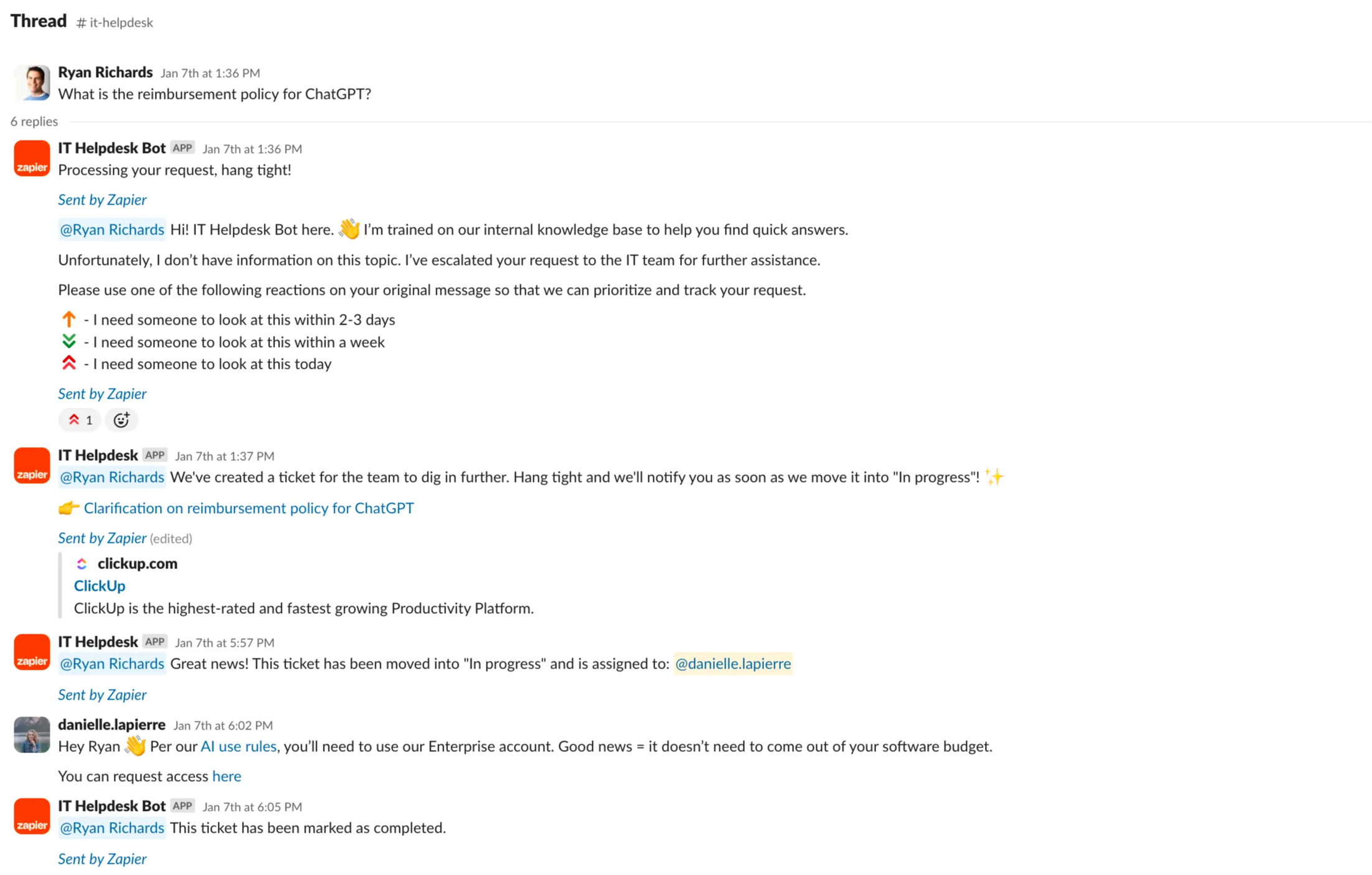Click Sent by Zapier under Processing message
Viewport: 1372px width, 875px height.
click(x=102, y=200)
